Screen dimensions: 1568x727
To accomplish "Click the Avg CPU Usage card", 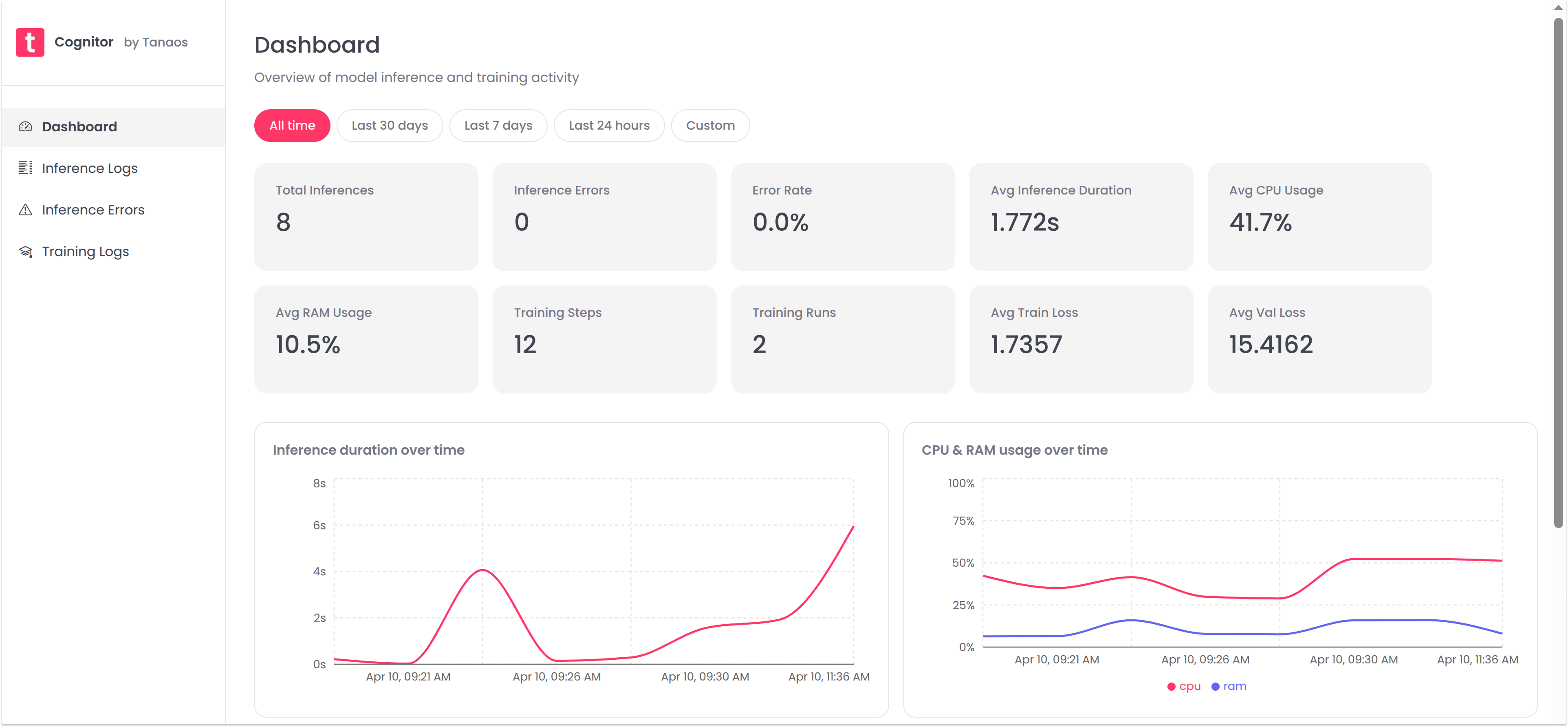I will tap(1319, 217).
